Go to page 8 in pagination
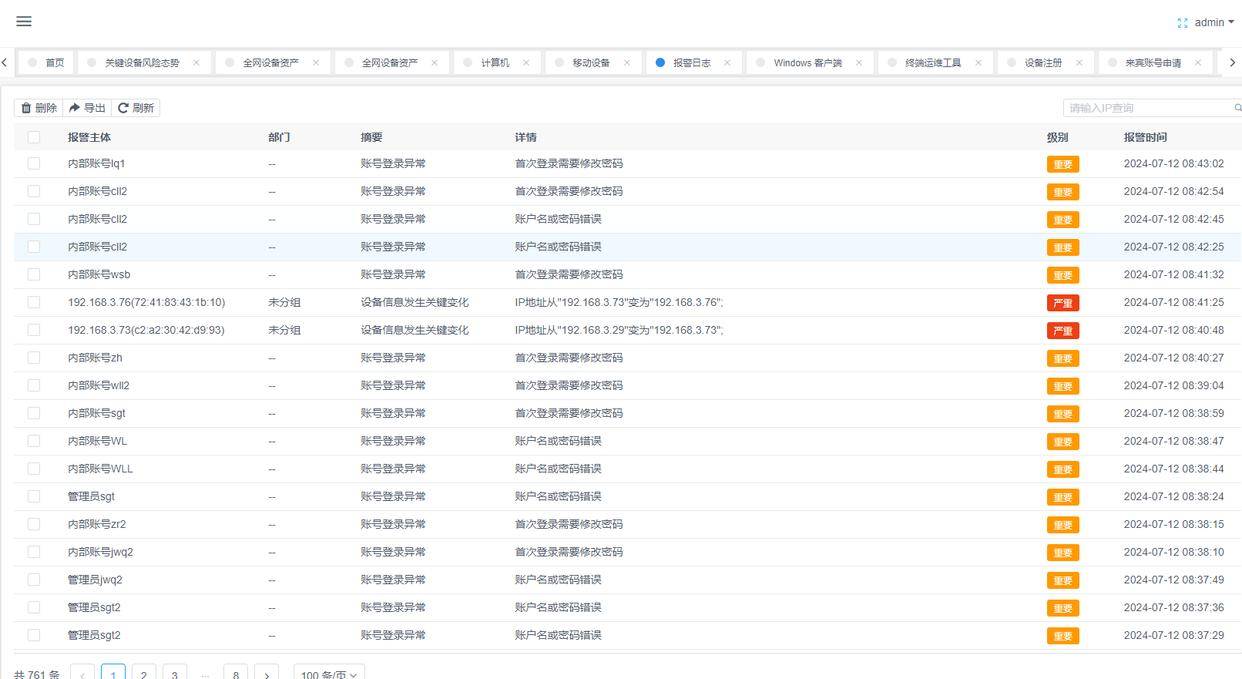This screenshot has width=1242, height=679. 236,675
